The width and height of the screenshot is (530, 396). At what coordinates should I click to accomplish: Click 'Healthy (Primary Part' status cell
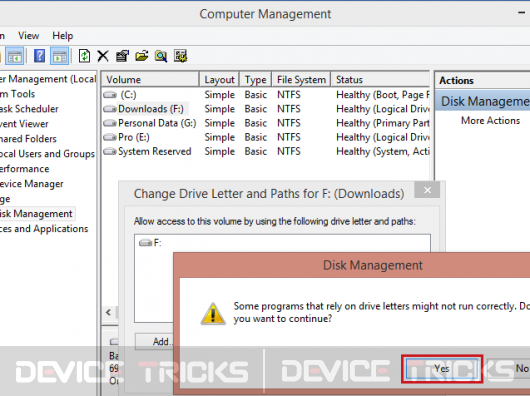pos(383,123)
